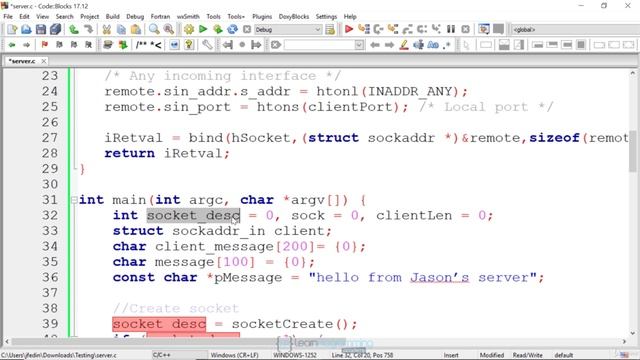Open Find with the magnifier icon
640x360 pixels.
[154, 29]
